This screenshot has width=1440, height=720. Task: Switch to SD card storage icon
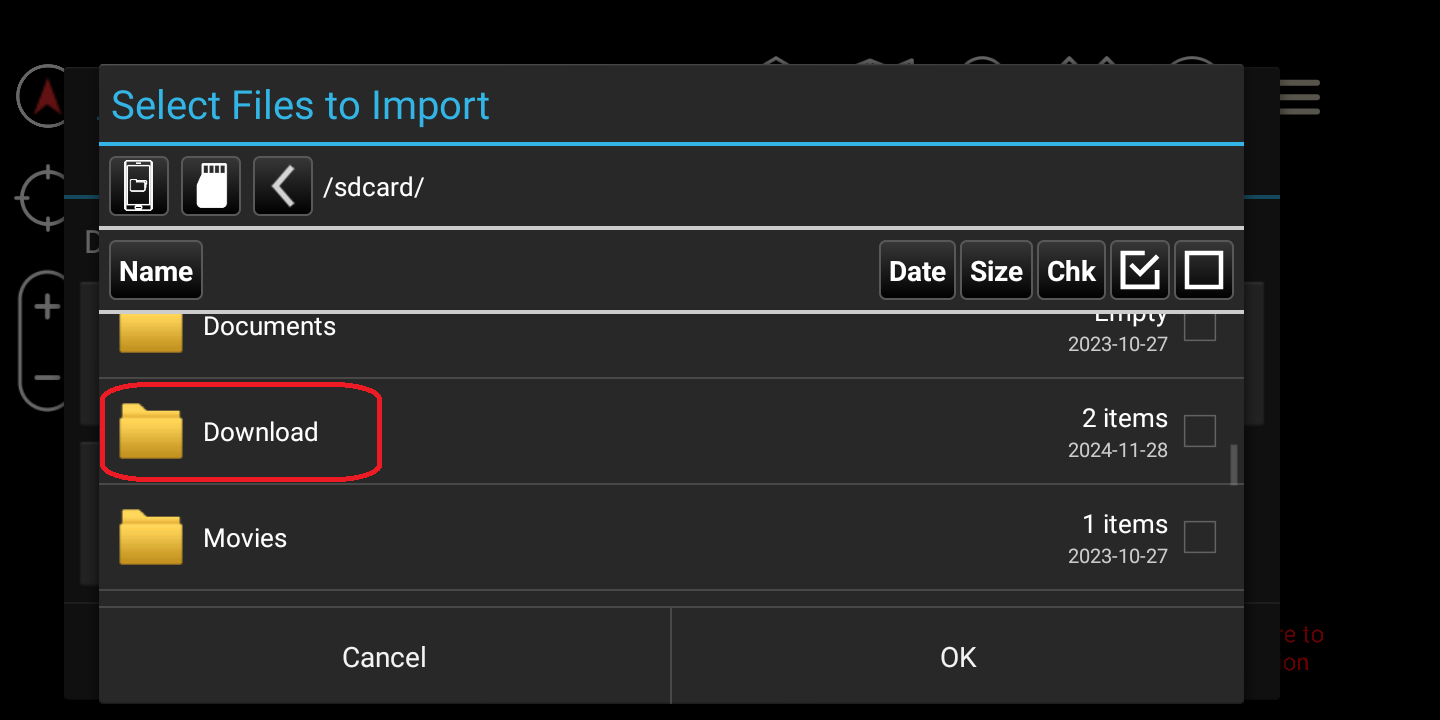(x=211, y=186)
